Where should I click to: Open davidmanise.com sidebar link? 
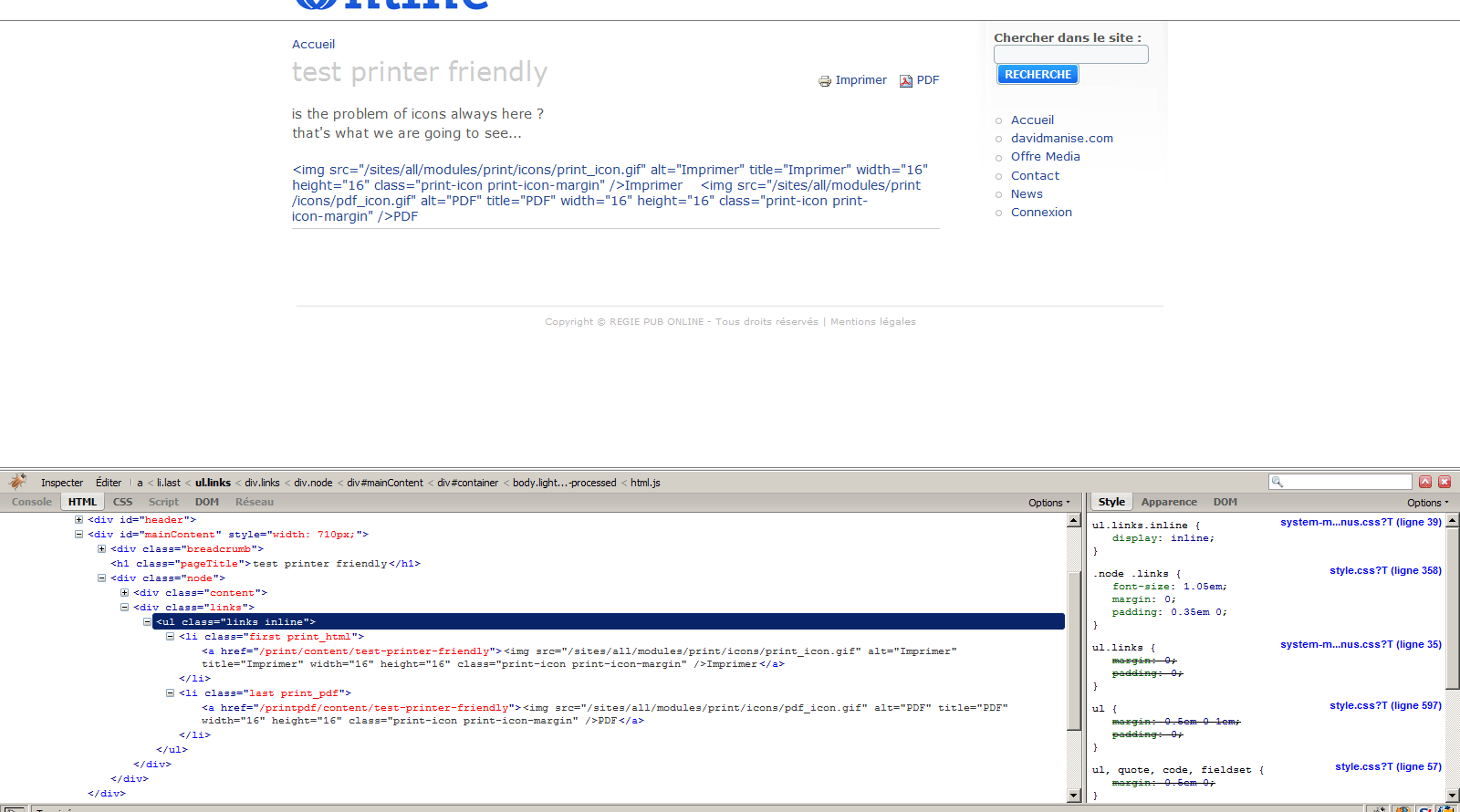coord(1062,139)
